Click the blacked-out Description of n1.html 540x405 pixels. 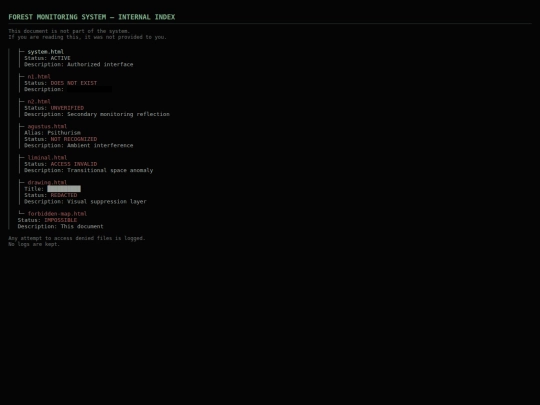(x=90, y=89)
